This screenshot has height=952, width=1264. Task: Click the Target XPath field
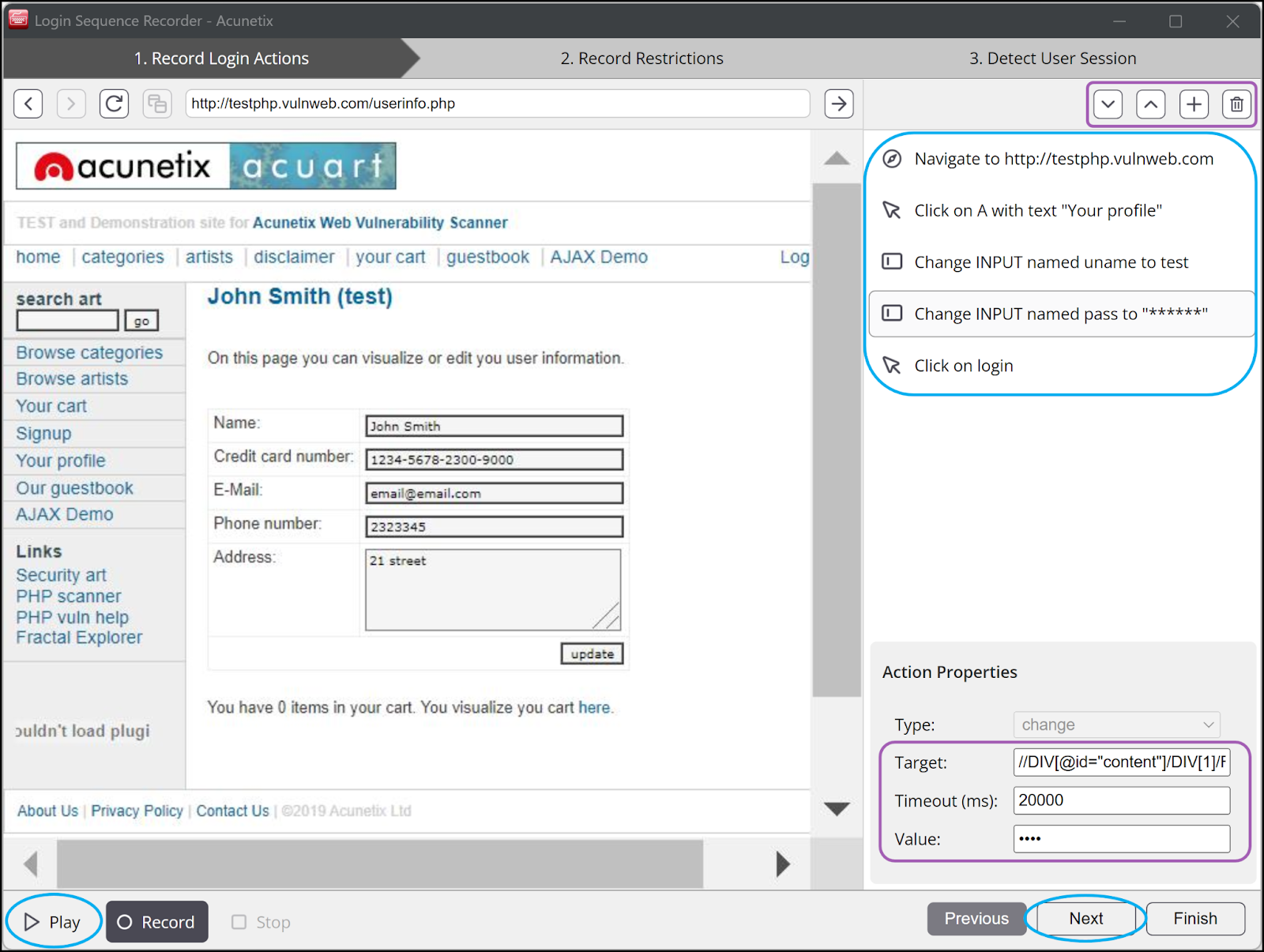point(1122,762)
